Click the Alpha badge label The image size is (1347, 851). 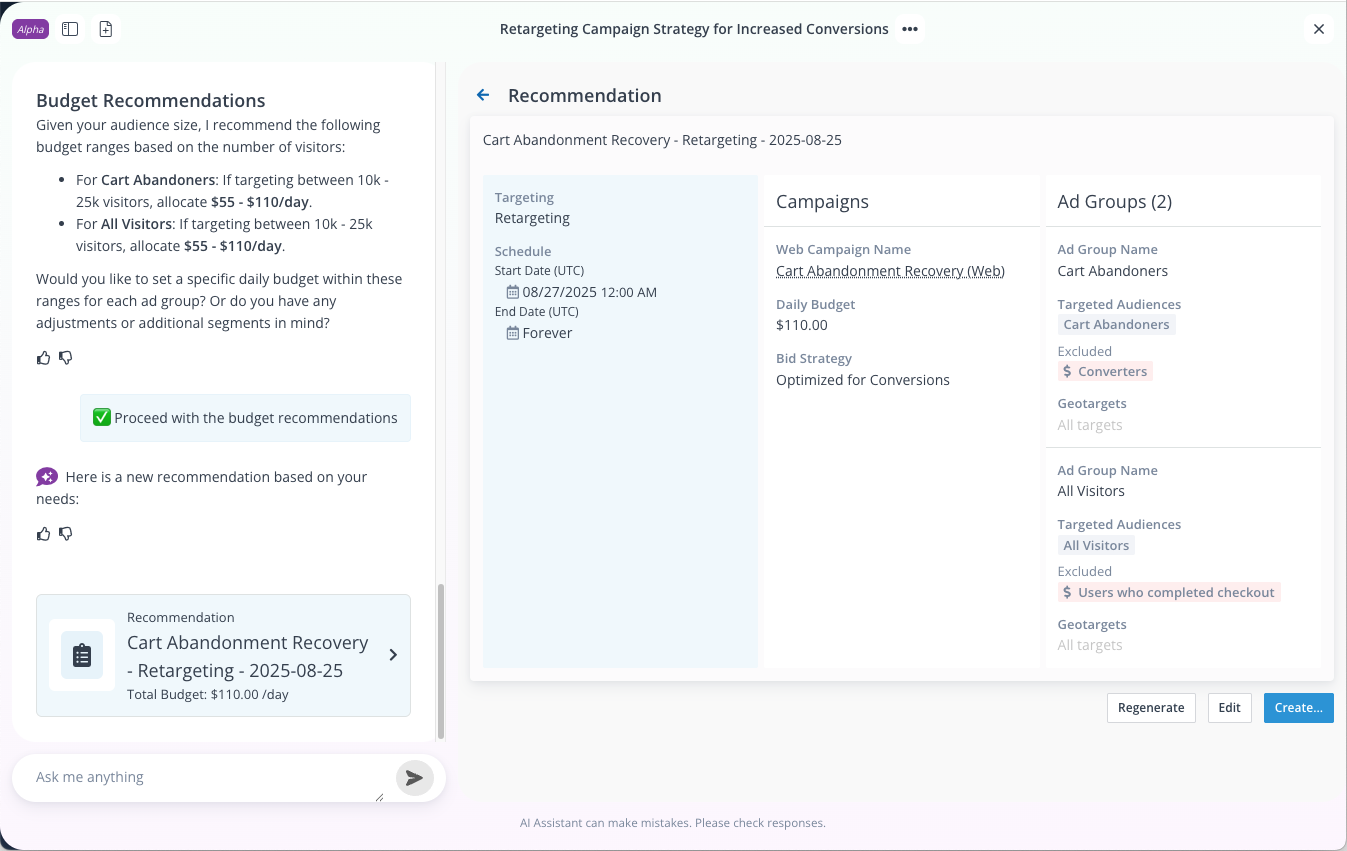point(31,29)
